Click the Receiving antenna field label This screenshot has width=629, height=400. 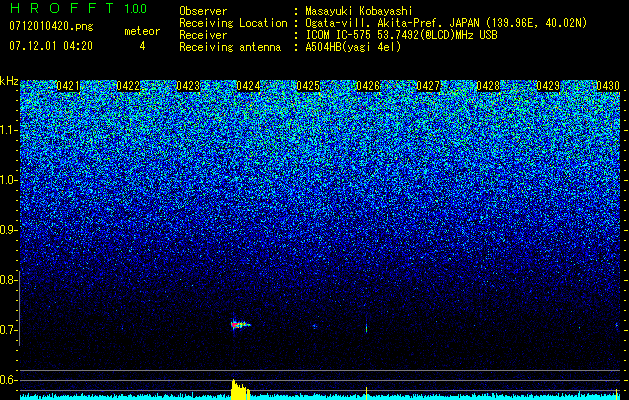230,47
